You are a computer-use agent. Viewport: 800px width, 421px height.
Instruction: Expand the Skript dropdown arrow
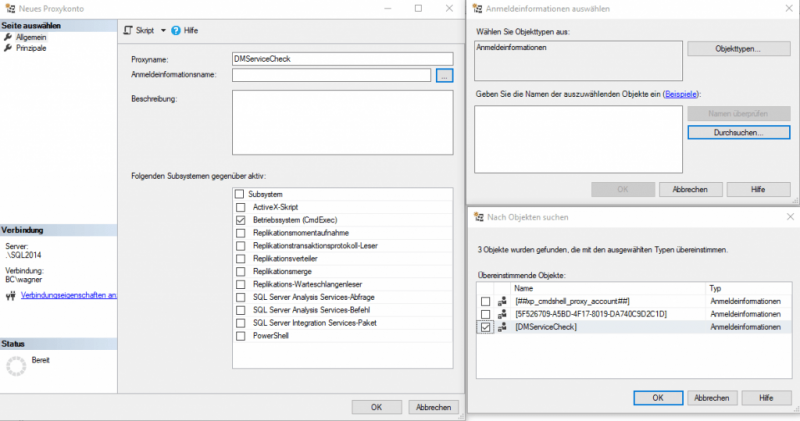[x=163, y=31]
